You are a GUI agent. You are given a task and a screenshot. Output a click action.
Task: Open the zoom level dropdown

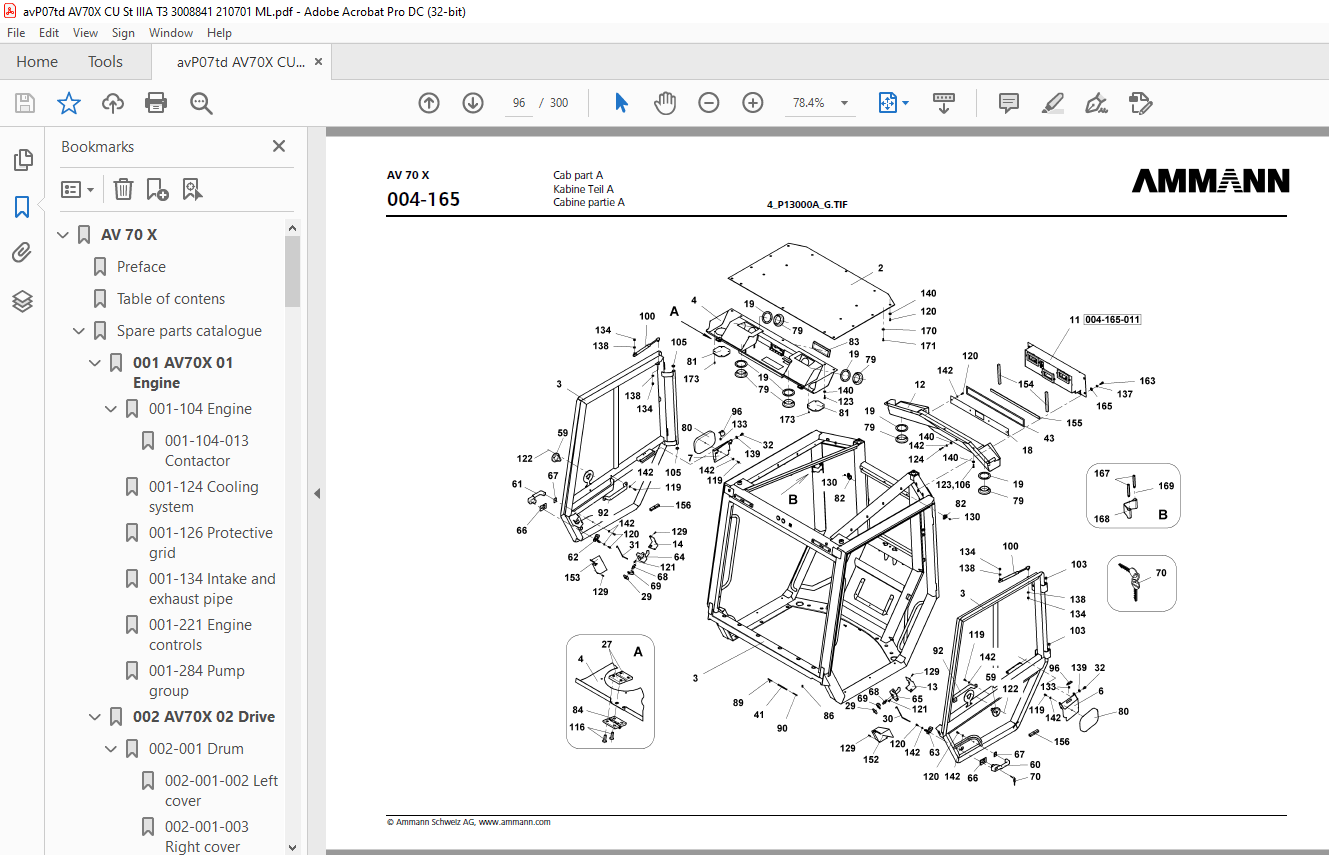coord(844,103)
